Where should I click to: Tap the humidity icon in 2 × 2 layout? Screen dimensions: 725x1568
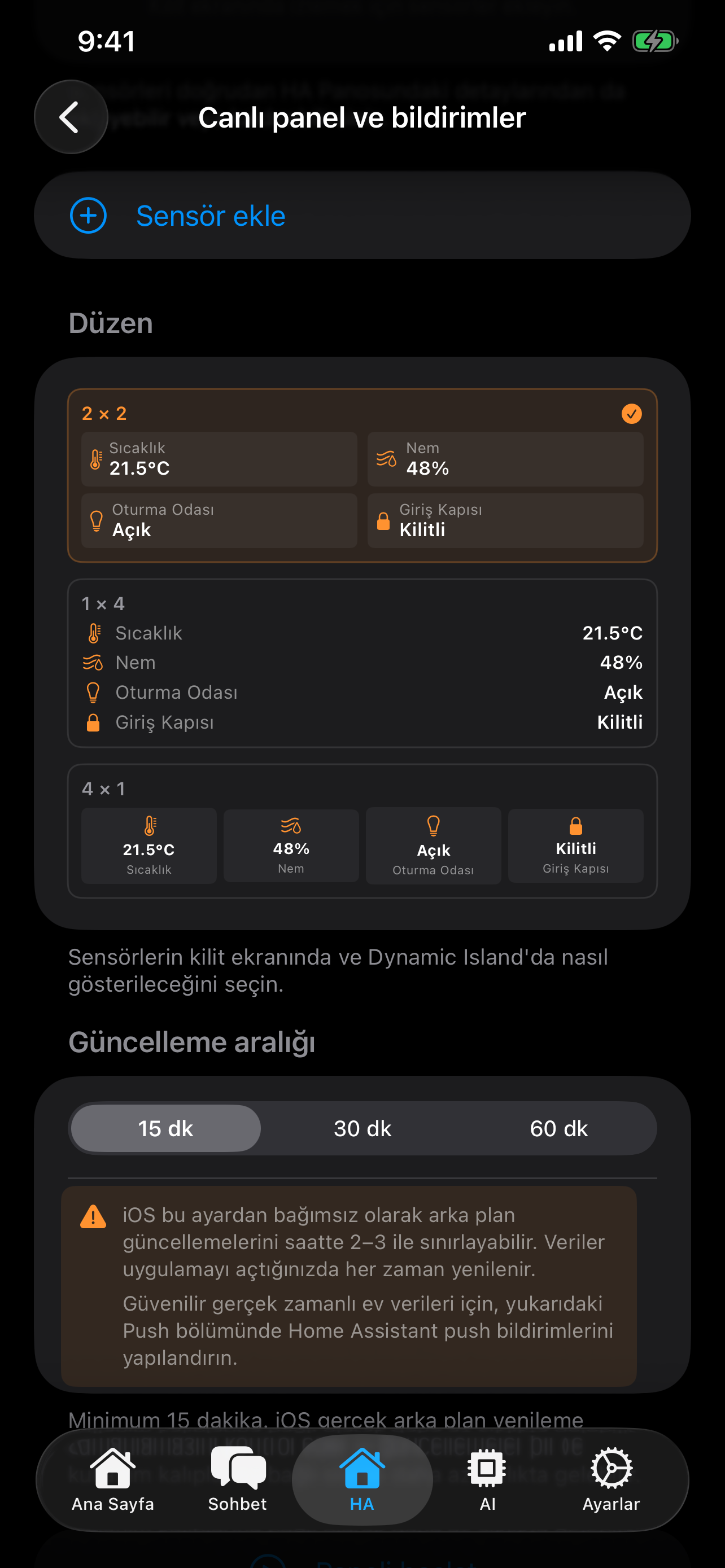tap(387, 459)
